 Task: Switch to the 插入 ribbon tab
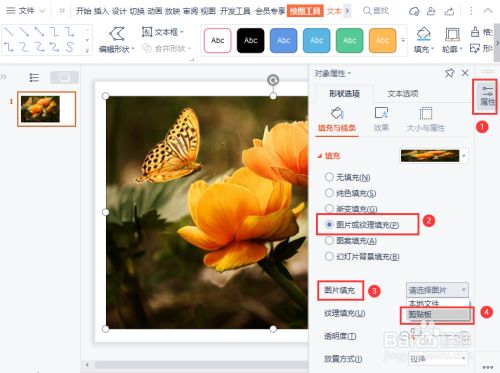(101, 11)
